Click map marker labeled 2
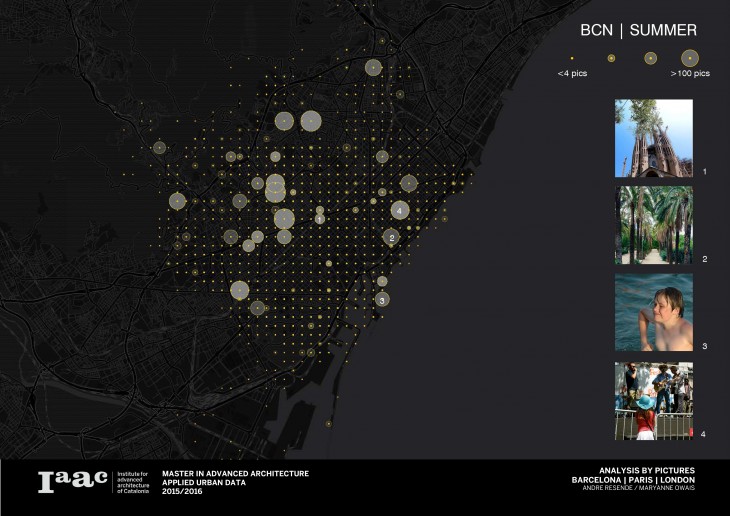This screenshot has width=730, height=516. tap(392, 237)
